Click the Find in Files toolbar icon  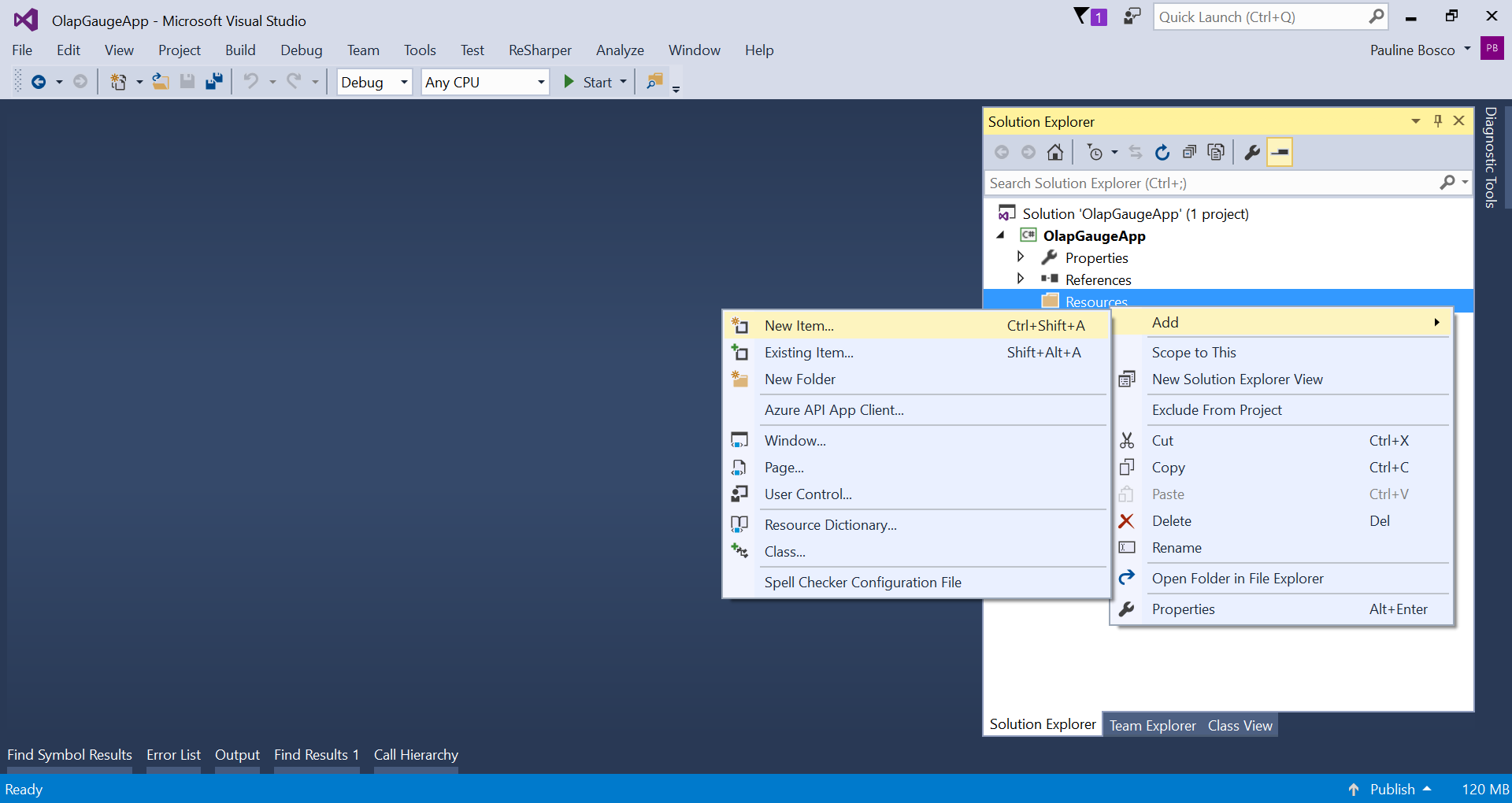point(654,82)
